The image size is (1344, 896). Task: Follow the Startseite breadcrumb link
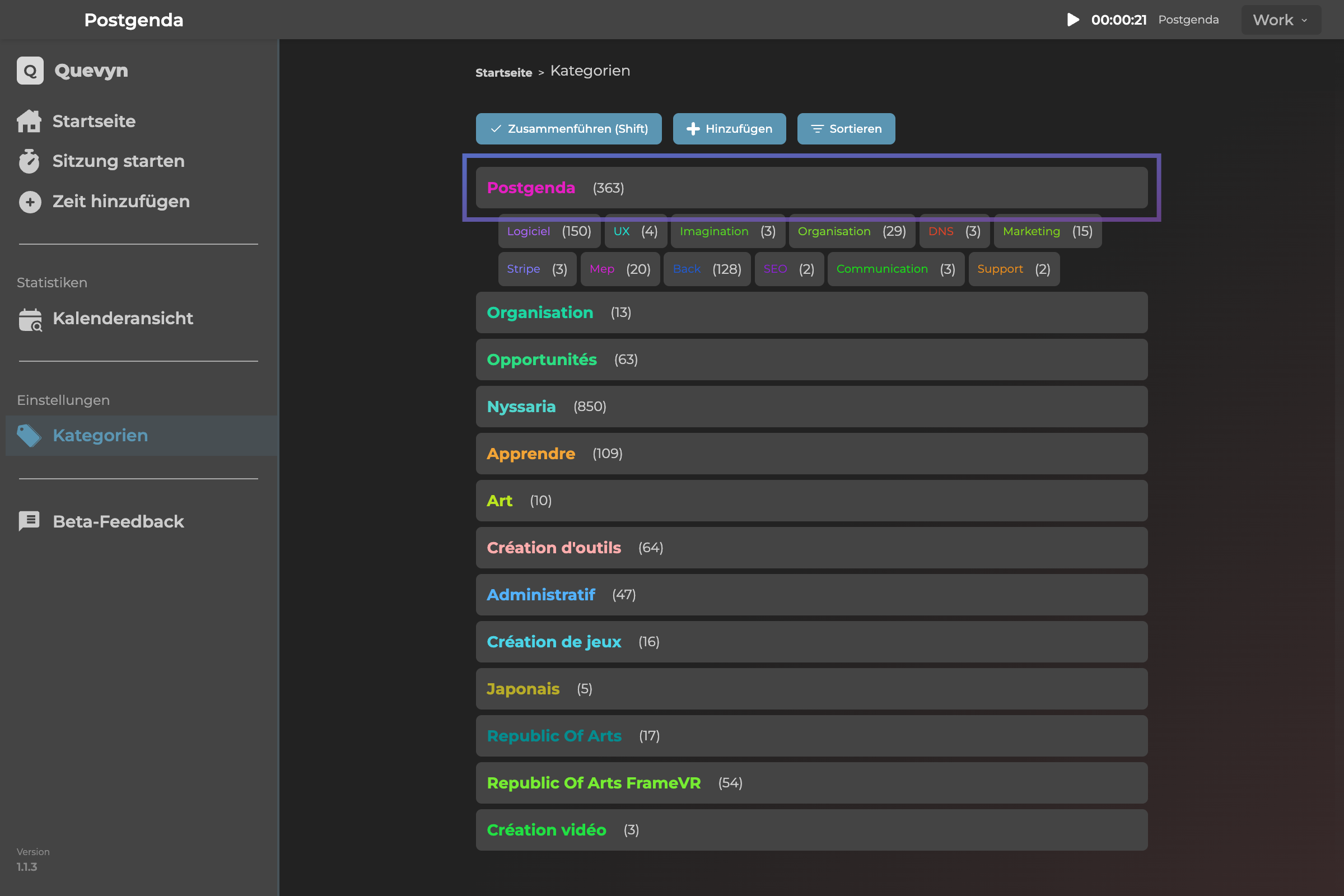pyautogui.click(x=503, y=73)
